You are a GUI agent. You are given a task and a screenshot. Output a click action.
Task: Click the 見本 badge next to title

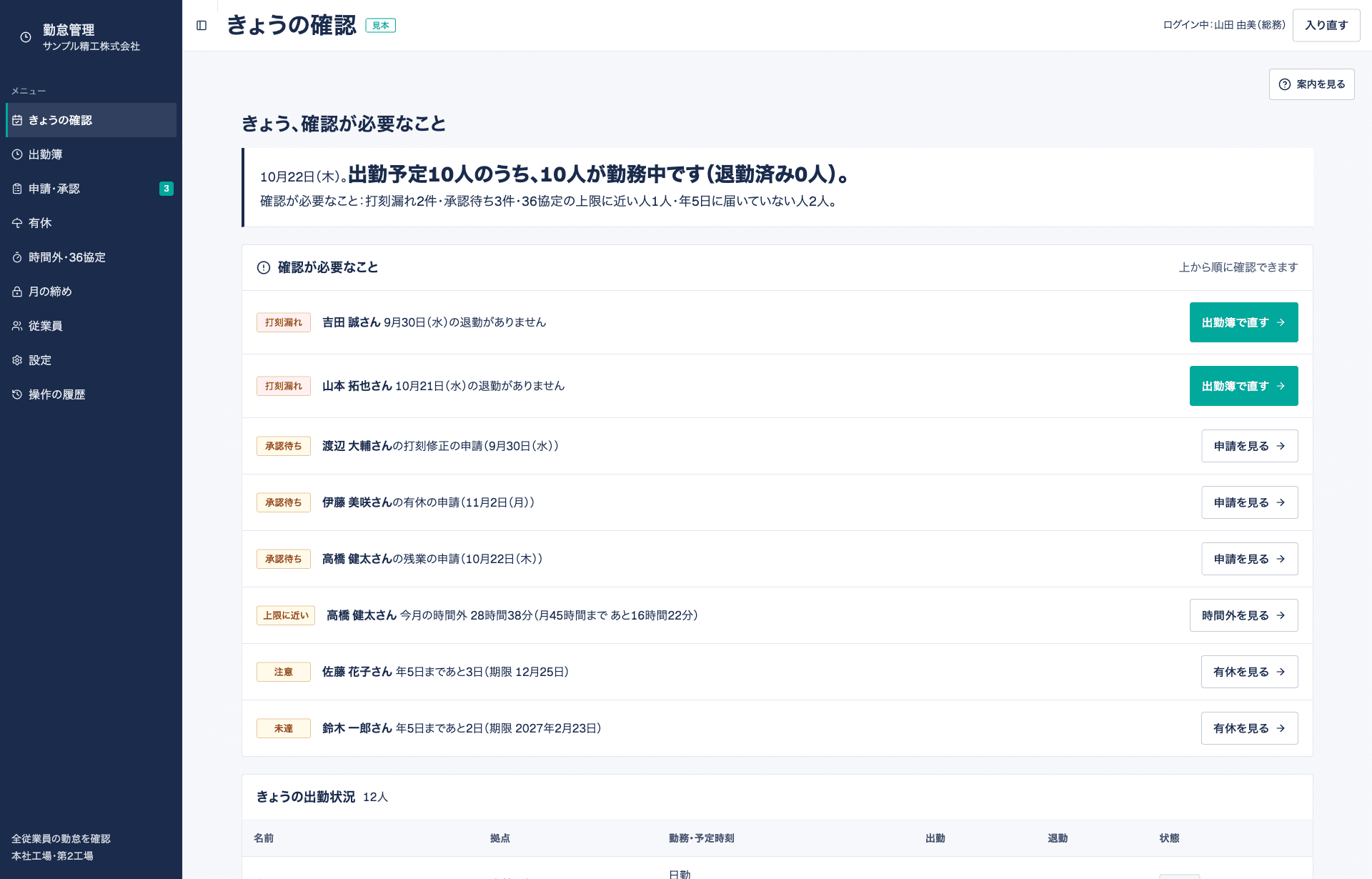pos(380,26)
